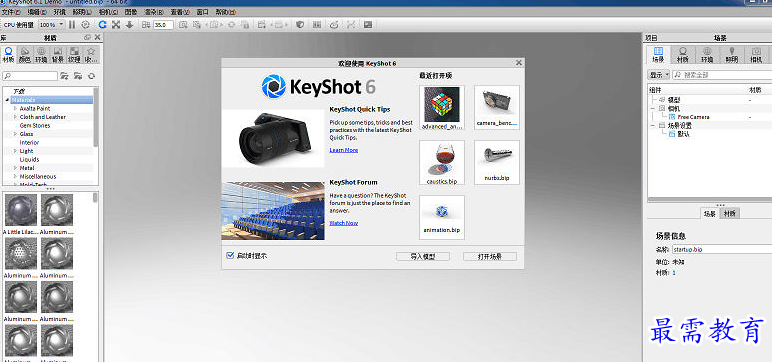The image size is (772, 362).
Task: Pause real-time rendering in the toolbar
Action: pos(72,25)
